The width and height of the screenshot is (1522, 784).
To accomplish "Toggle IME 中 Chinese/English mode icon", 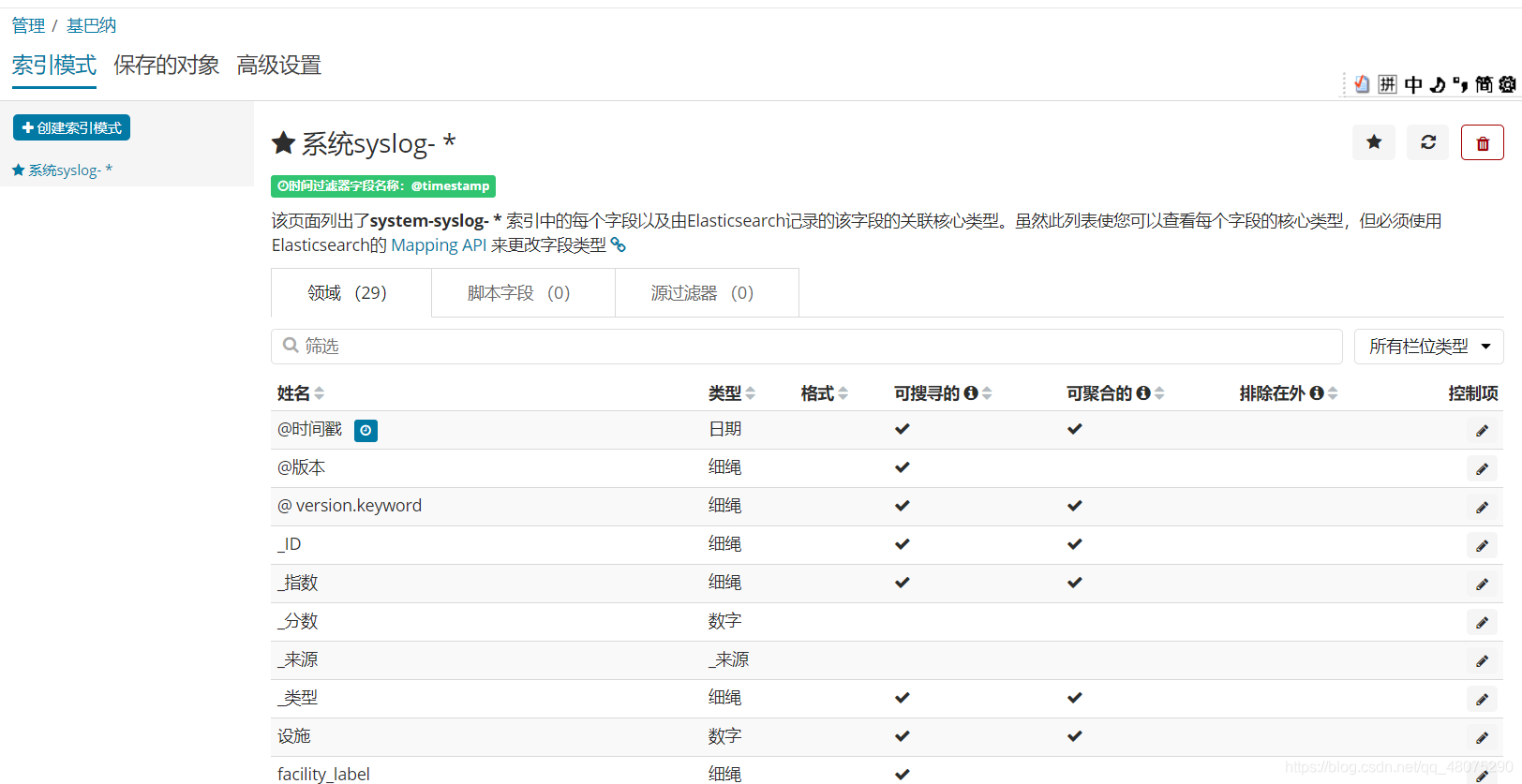I will tap(1413, 84).
